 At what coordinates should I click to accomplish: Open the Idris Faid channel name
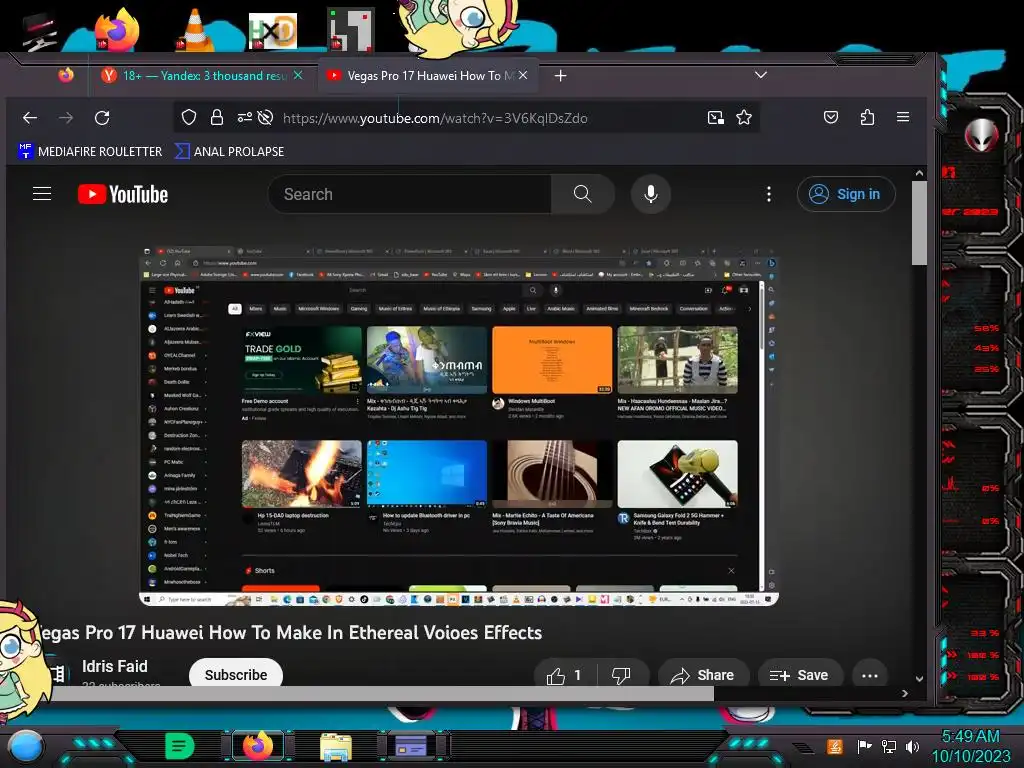(x=115, y=666)
